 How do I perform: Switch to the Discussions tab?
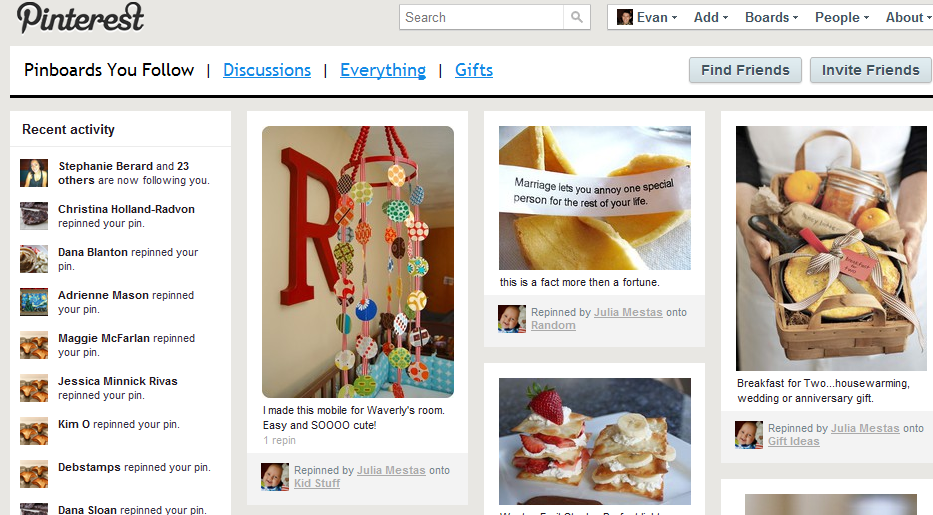coord(267,70)
